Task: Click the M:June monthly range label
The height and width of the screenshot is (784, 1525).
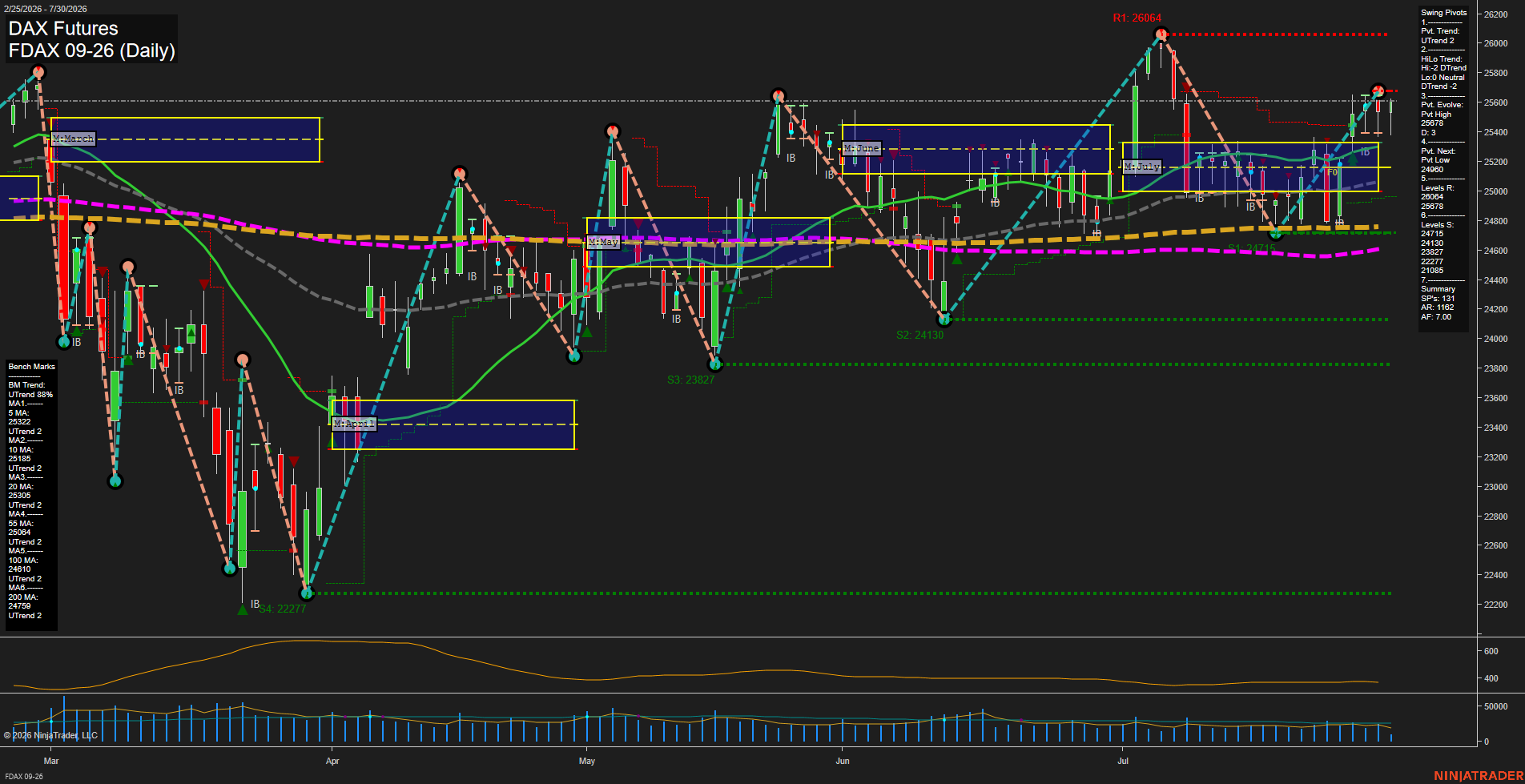Action: 861,148
